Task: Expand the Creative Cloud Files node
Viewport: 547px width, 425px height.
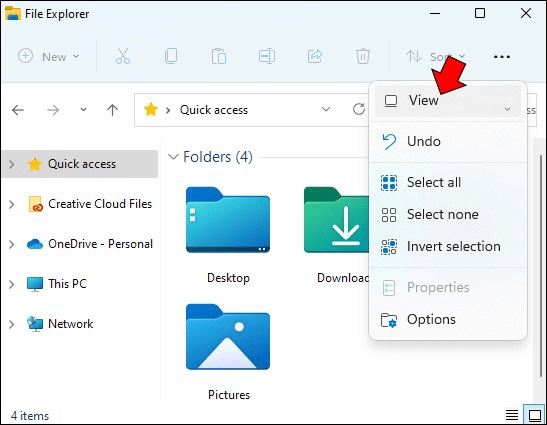Action: [12, 204]
